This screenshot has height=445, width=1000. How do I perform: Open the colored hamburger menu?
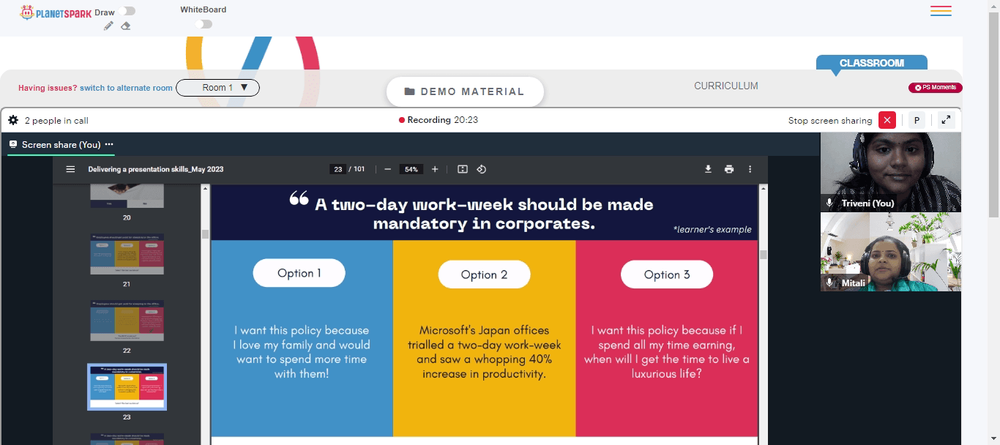(x=941, y=11)
